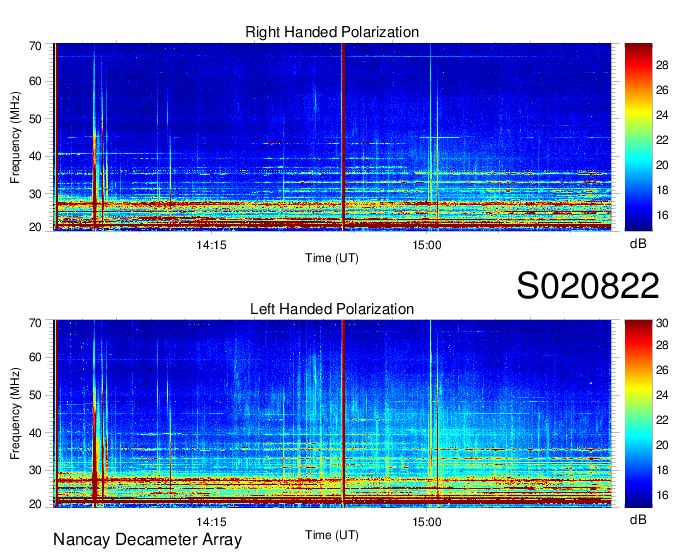Click the 30 MHz tick on the lower plot

[x=35, y=470]
